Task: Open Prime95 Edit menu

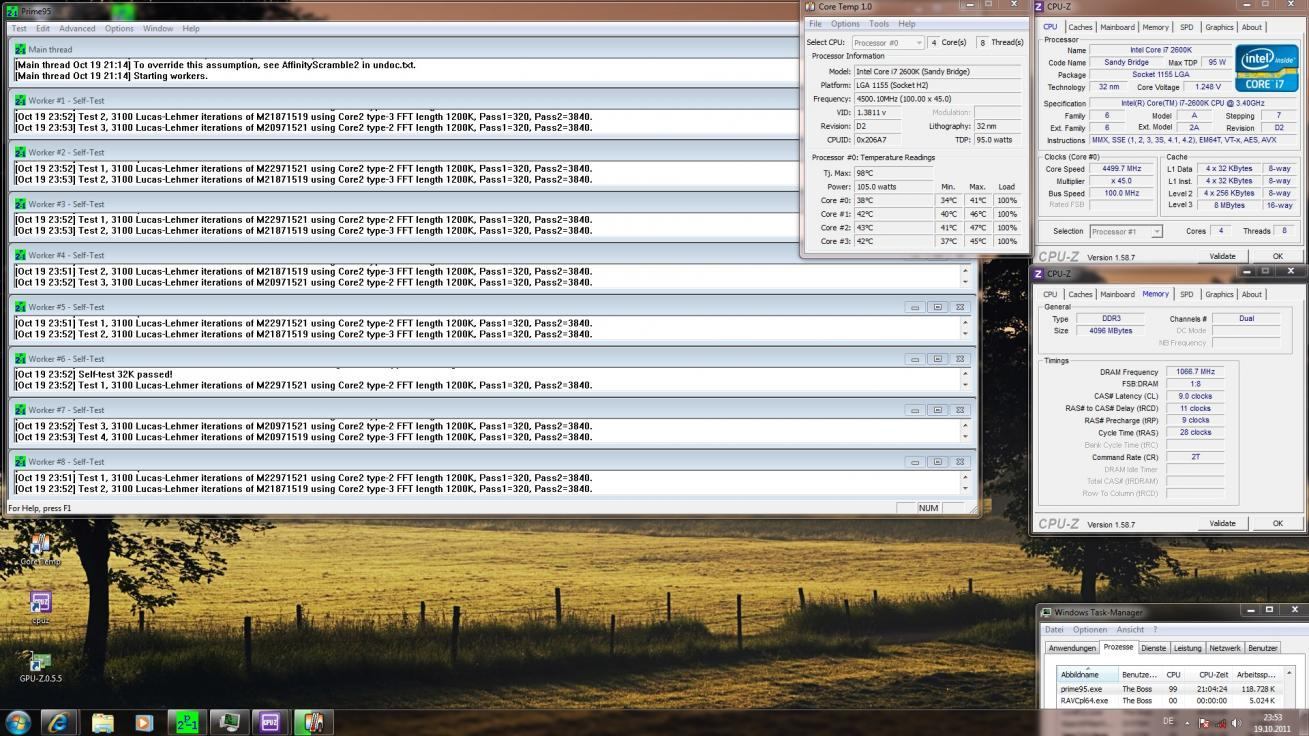Action: click(43, 28)
